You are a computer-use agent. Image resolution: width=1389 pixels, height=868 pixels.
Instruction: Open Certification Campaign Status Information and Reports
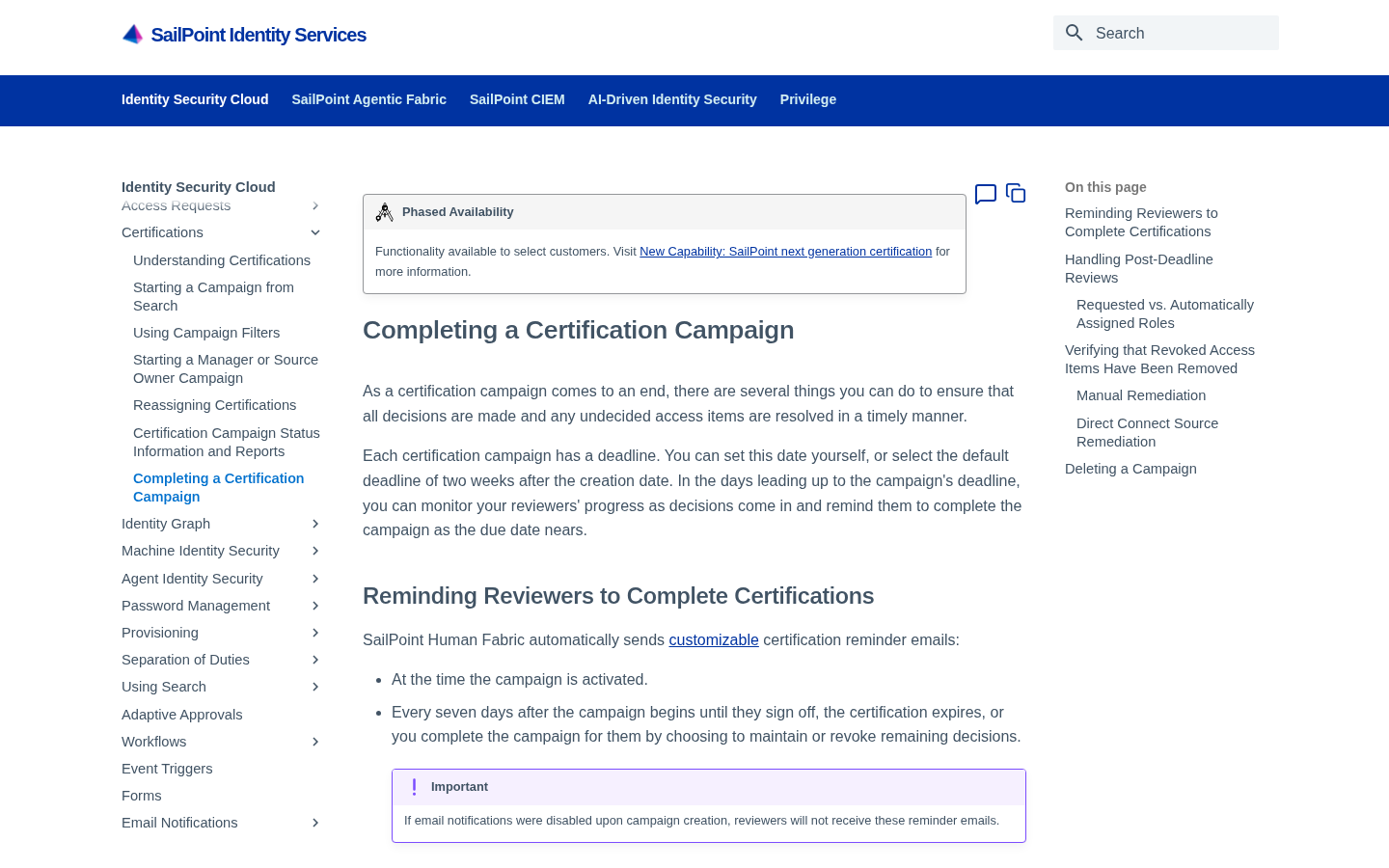[227, 442]
